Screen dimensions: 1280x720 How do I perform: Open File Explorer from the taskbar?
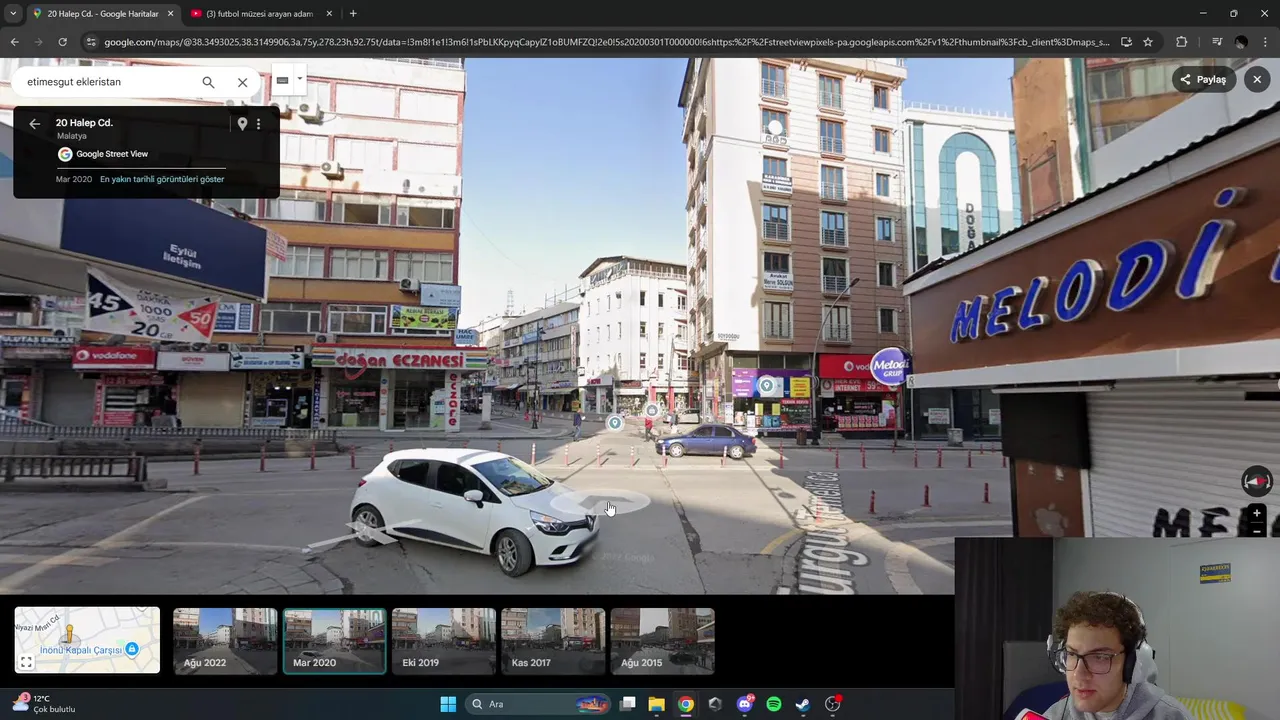pos(656,704)
